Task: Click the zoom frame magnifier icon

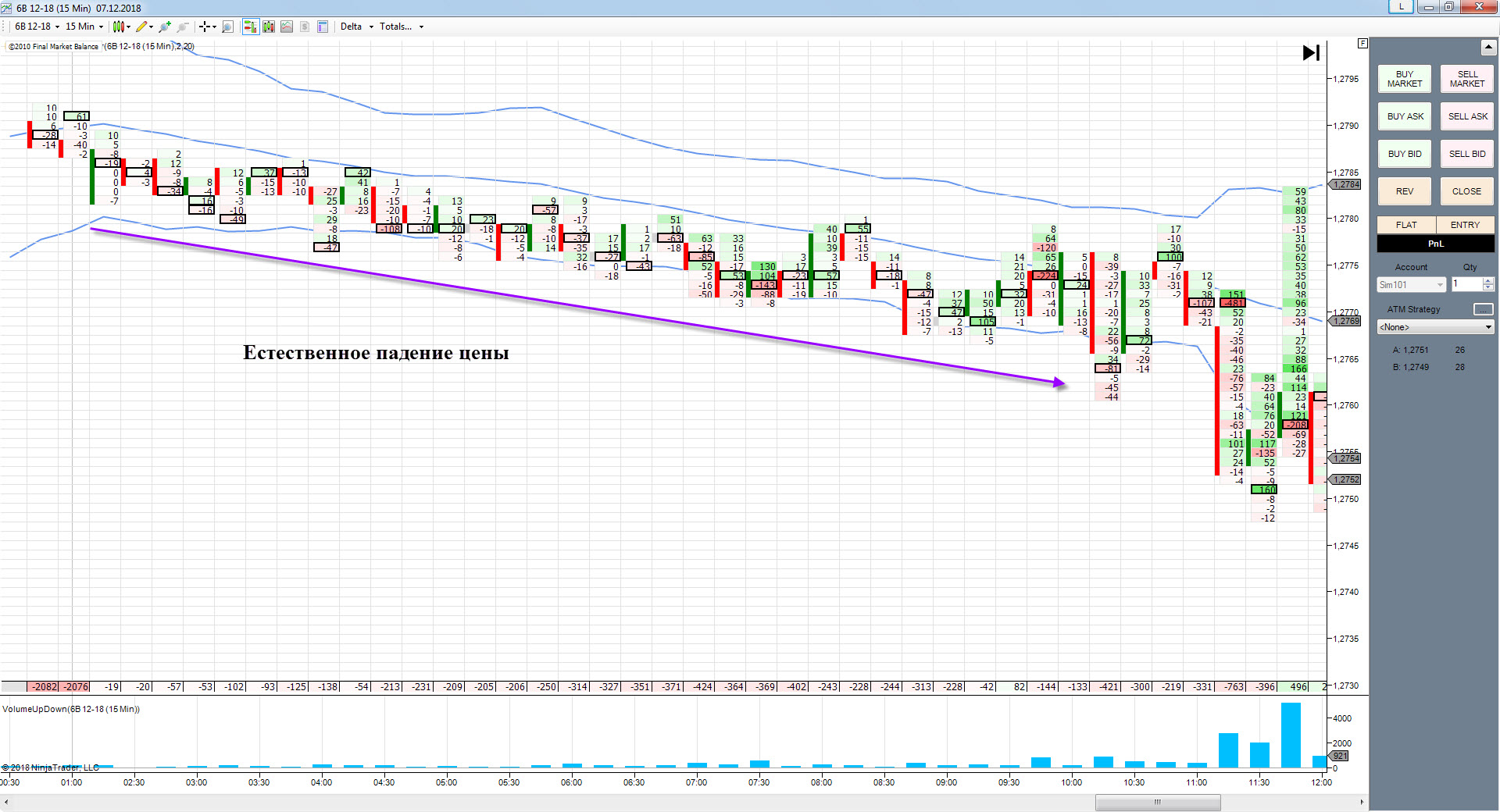Action: [227, 27]
